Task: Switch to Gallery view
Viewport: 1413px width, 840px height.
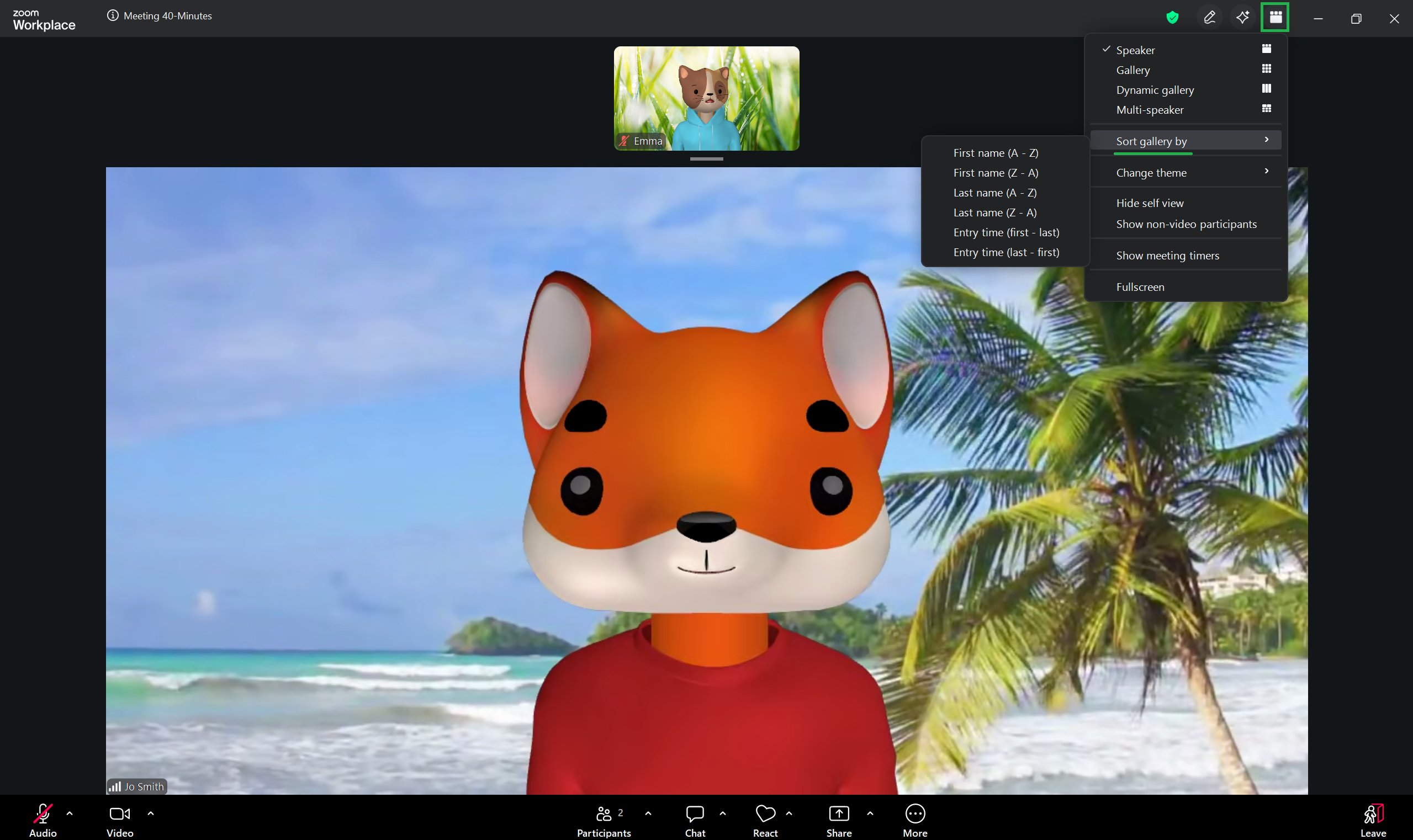Action: (1186, 70)
